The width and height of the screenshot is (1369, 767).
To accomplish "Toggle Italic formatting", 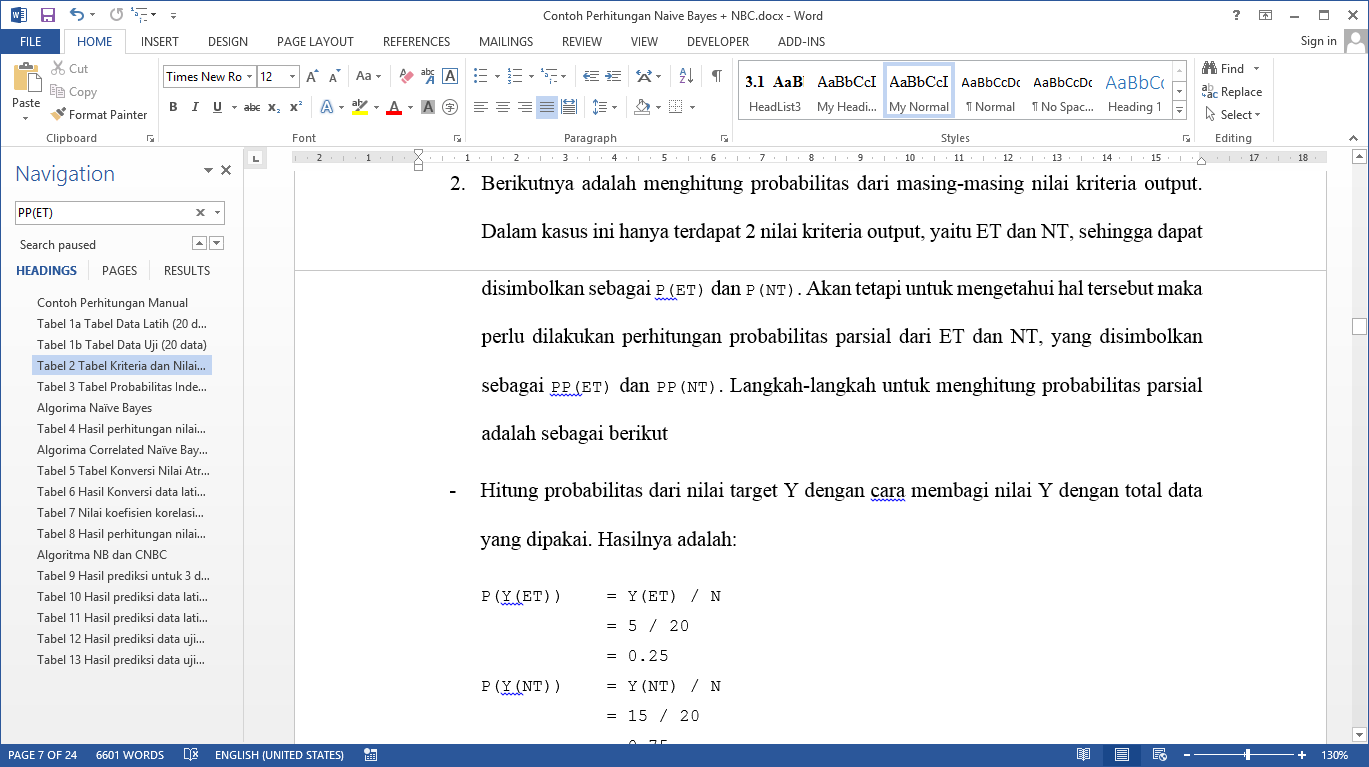I will pos(195,107).
